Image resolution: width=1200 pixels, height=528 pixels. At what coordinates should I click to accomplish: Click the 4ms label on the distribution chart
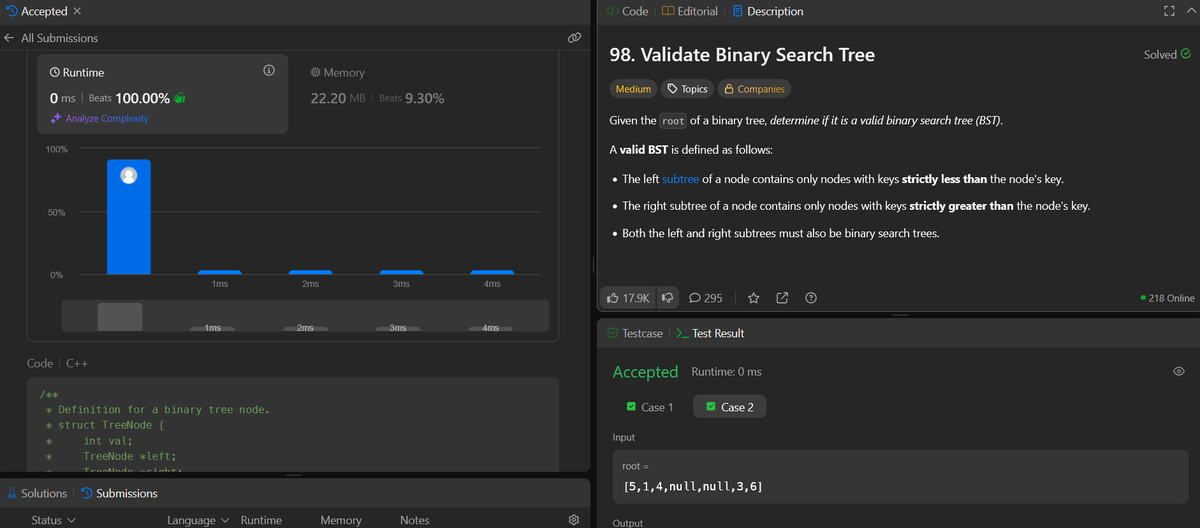click(492, 285)
